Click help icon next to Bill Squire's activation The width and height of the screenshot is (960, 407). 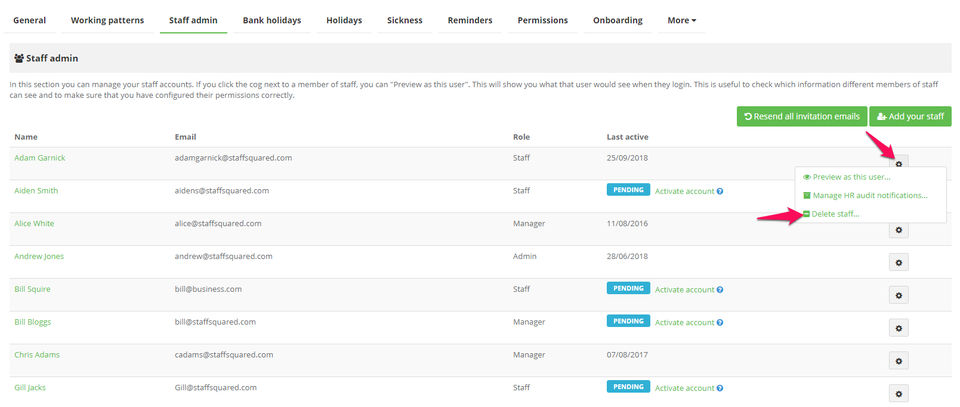(720, 290)
